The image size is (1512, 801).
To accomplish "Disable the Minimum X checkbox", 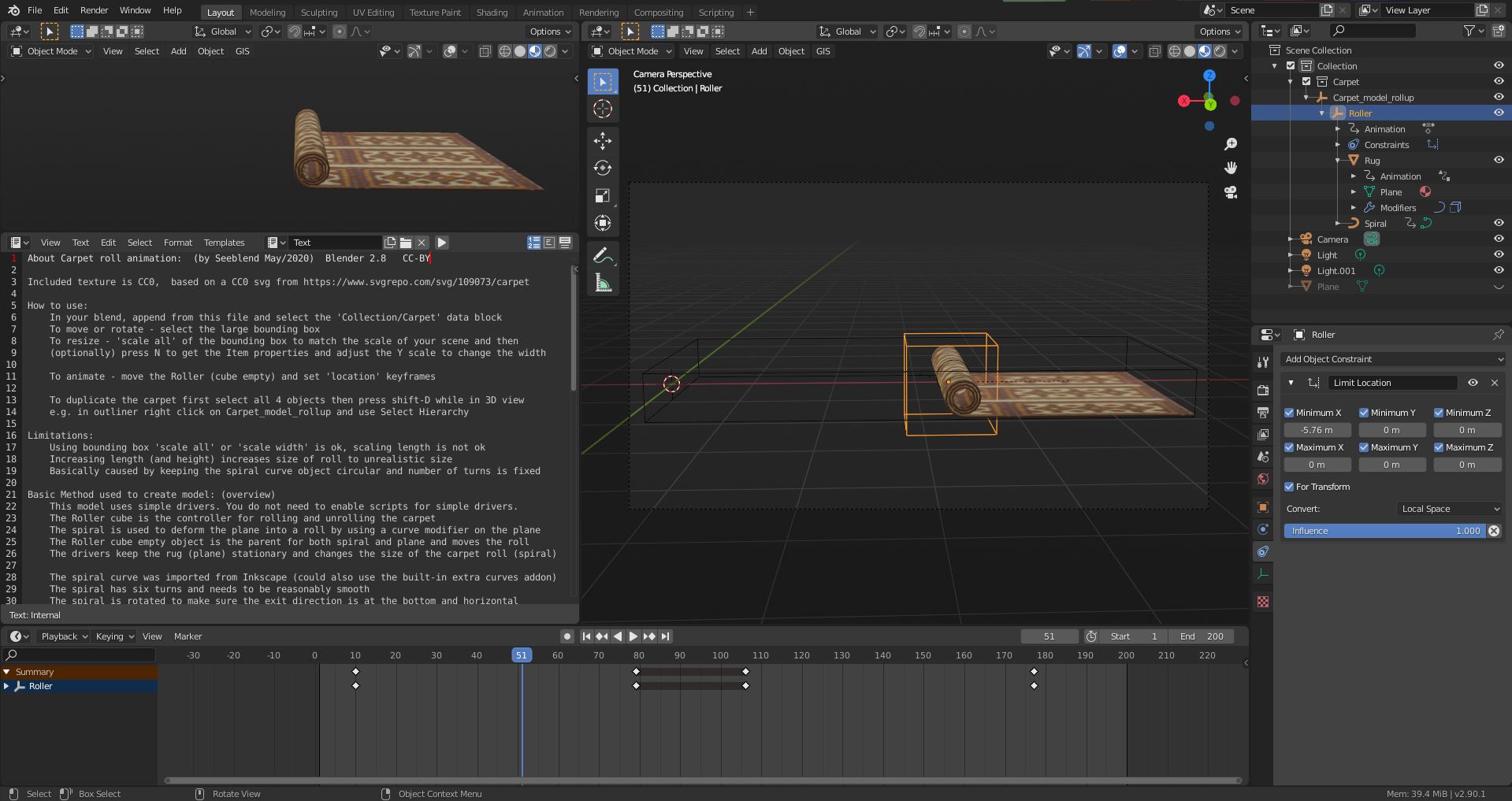I will [x=1291, y=412].
